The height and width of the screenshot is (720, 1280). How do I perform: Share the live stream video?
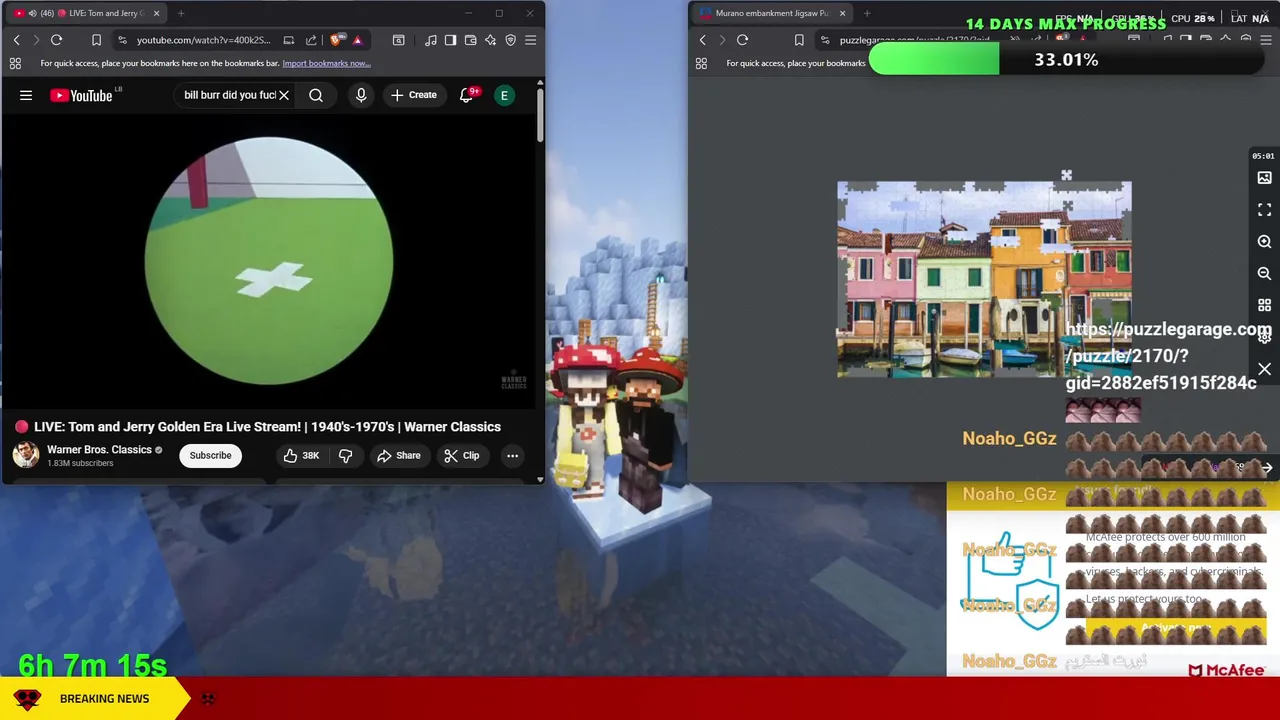click(x=399, y=456)
